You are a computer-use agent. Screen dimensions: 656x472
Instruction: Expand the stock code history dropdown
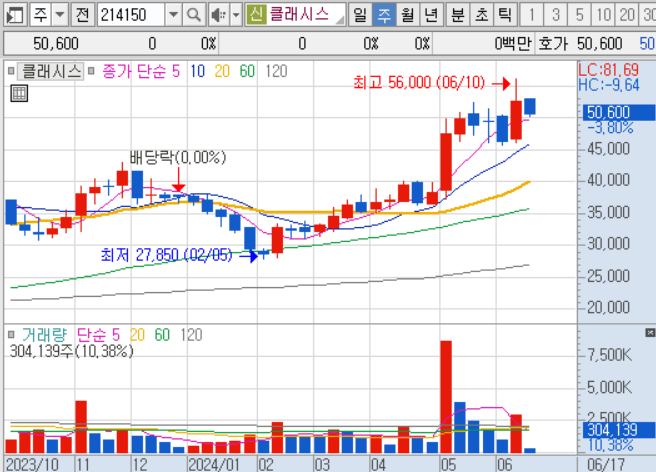pos(173,15)
